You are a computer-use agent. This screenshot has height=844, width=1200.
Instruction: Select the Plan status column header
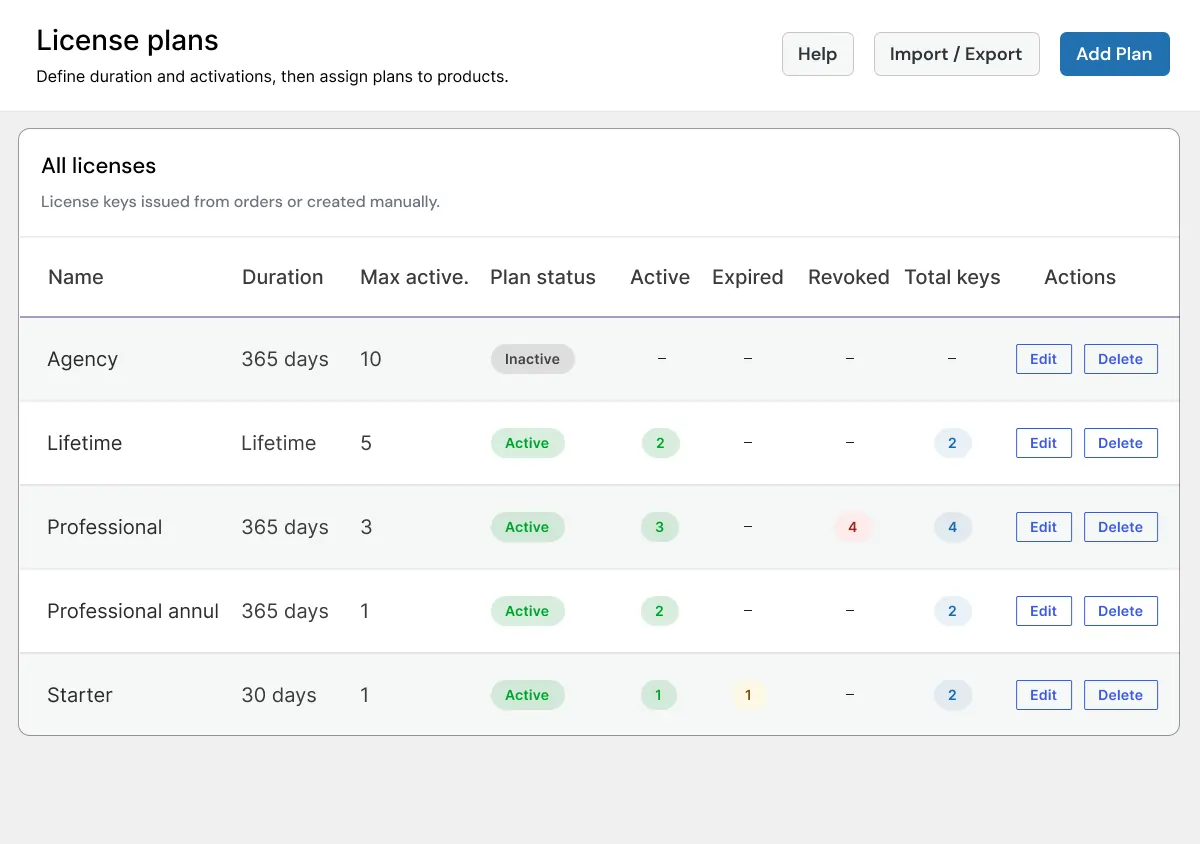(x=543, y=278)
